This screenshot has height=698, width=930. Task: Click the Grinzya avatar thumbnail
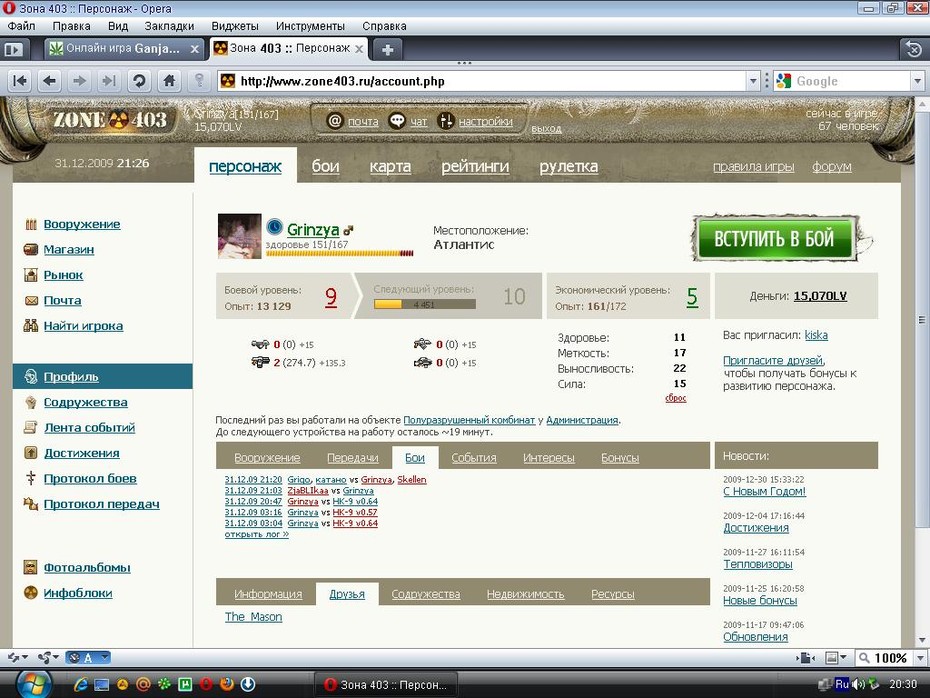click(x=240, y=236)
